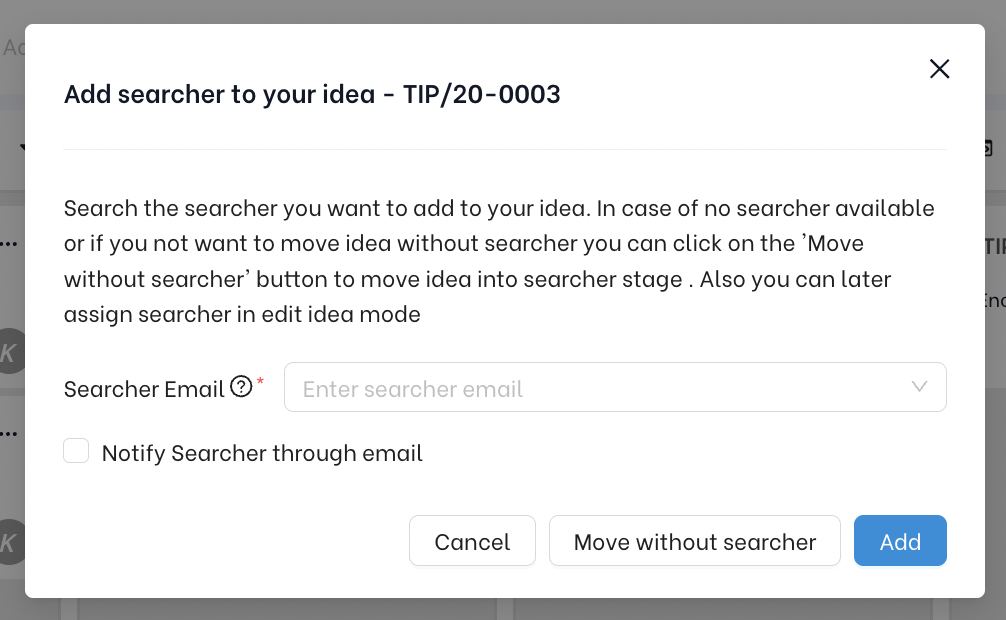Focus the Enter searcher email field

point(615,387)
